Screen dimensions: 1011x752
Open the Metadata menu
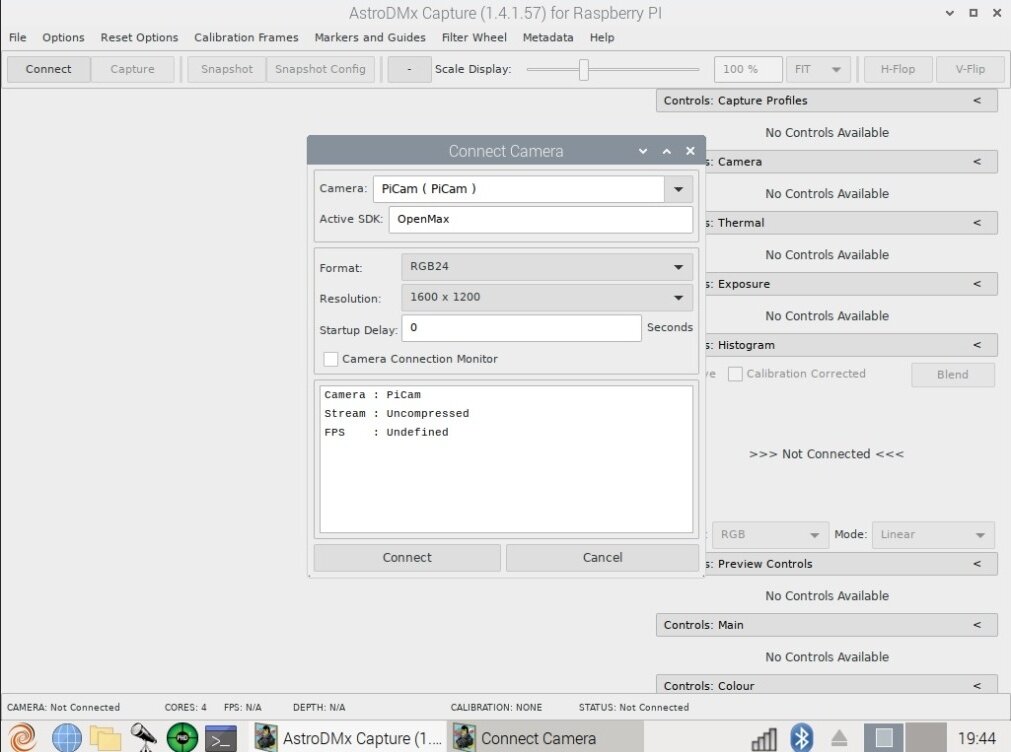coord(548,37)
